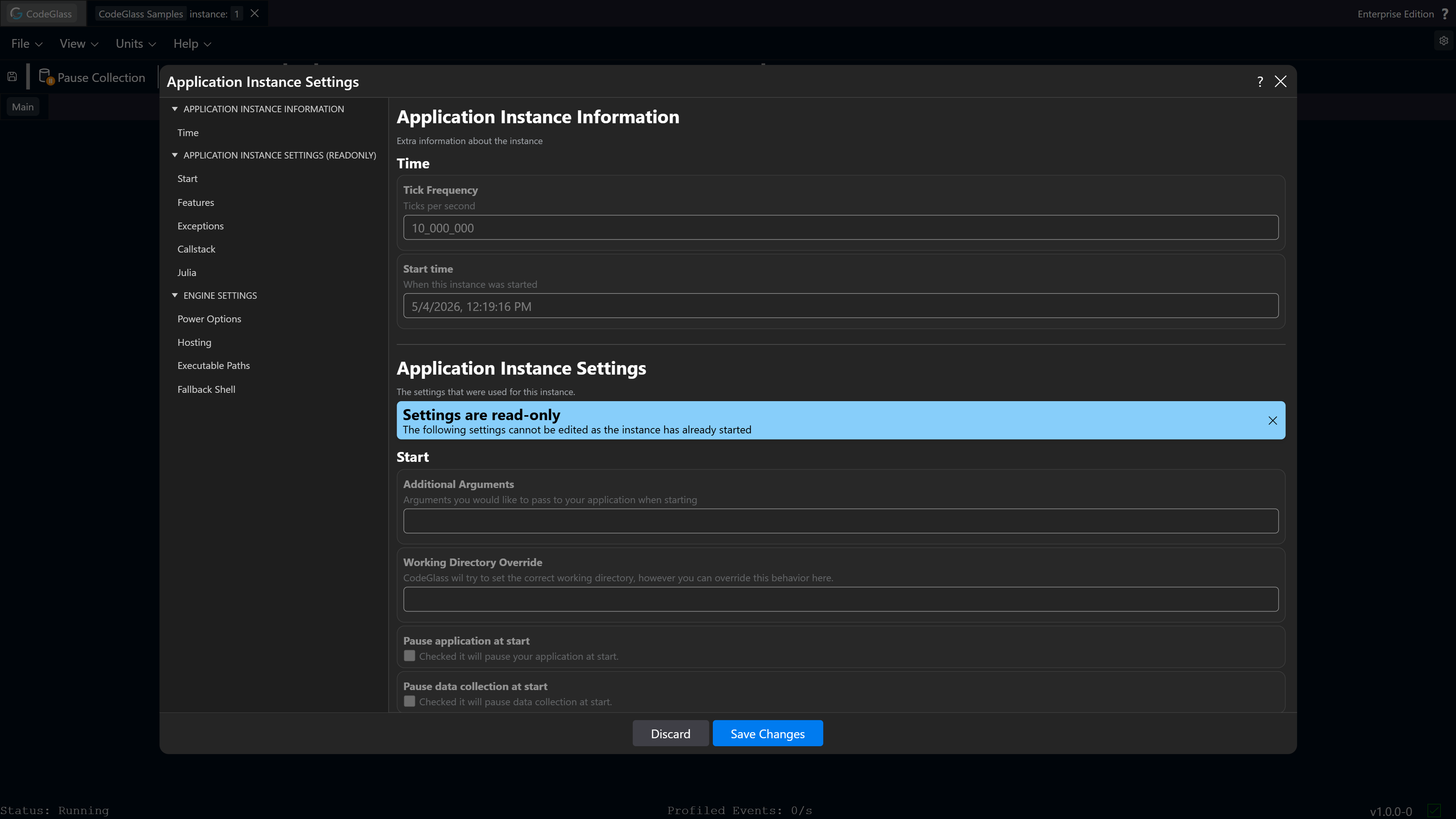Open the settings gear icon

pyautogui.click(x=1443, y=41)
